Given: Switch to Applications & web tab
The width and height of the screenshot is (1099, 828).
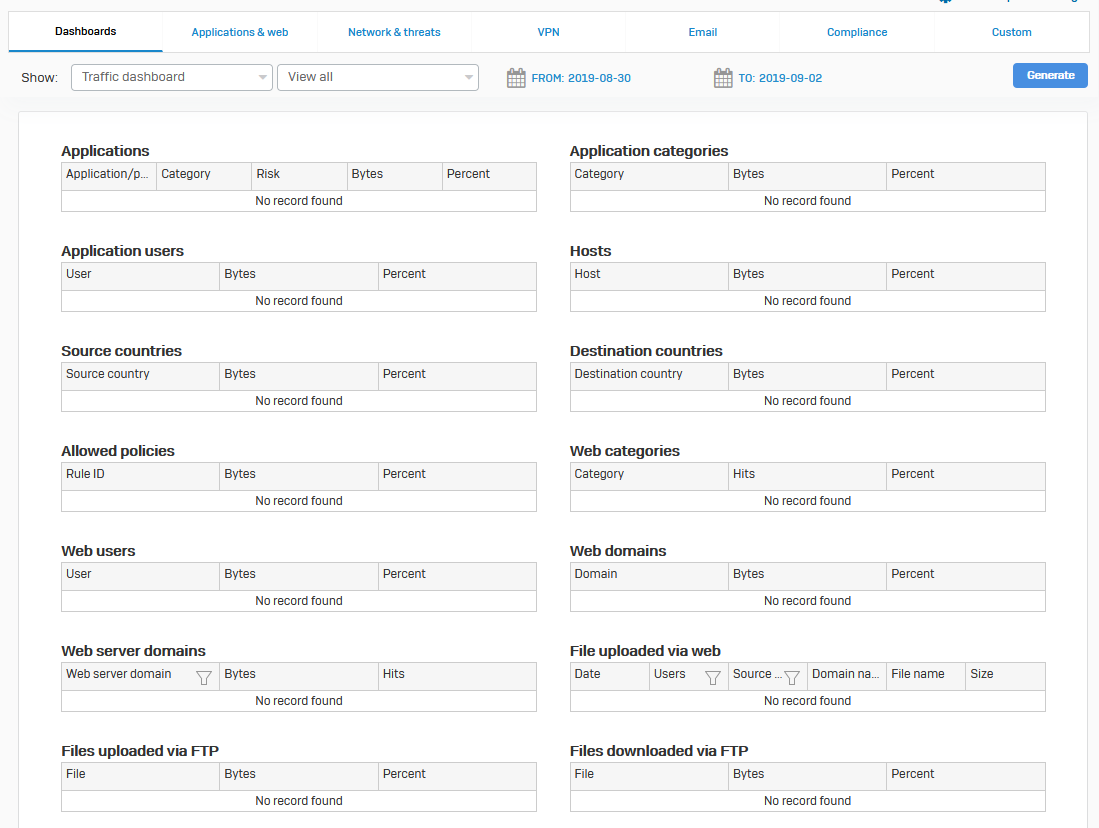Looking at the screenshot, I should coord(240,32).
